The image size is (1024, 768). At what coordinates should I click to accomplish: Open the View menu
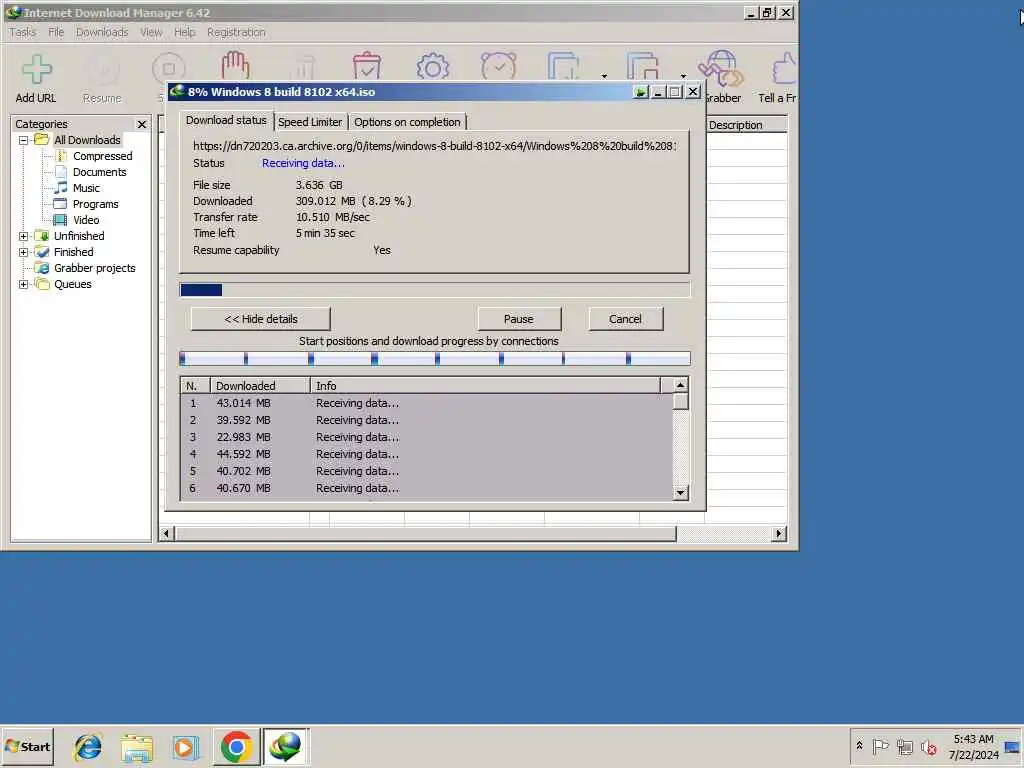(x=151, y=32)
